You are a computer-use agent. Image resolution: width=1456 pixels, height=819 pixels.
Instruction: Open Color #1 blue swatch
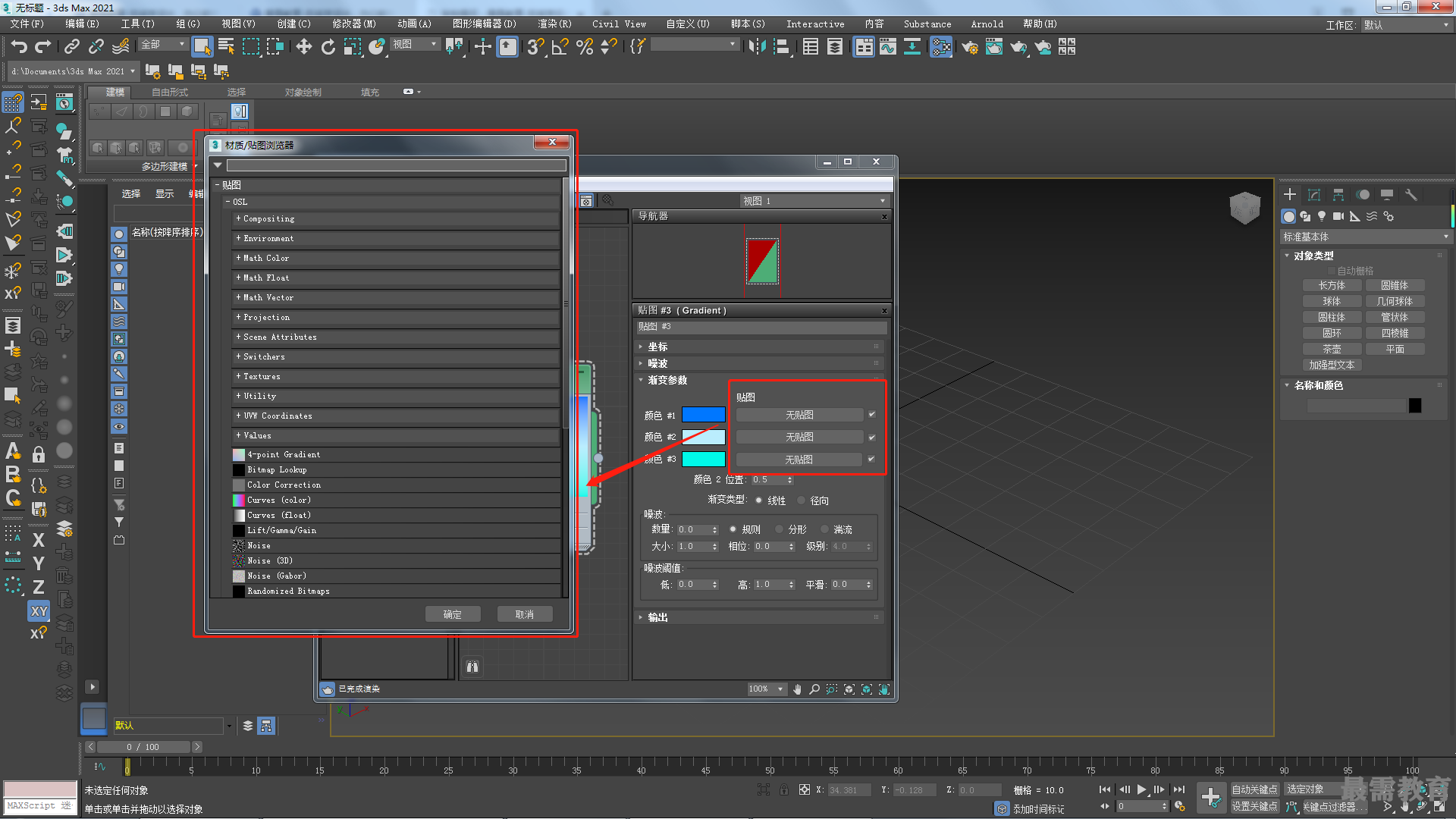(703, 415)
